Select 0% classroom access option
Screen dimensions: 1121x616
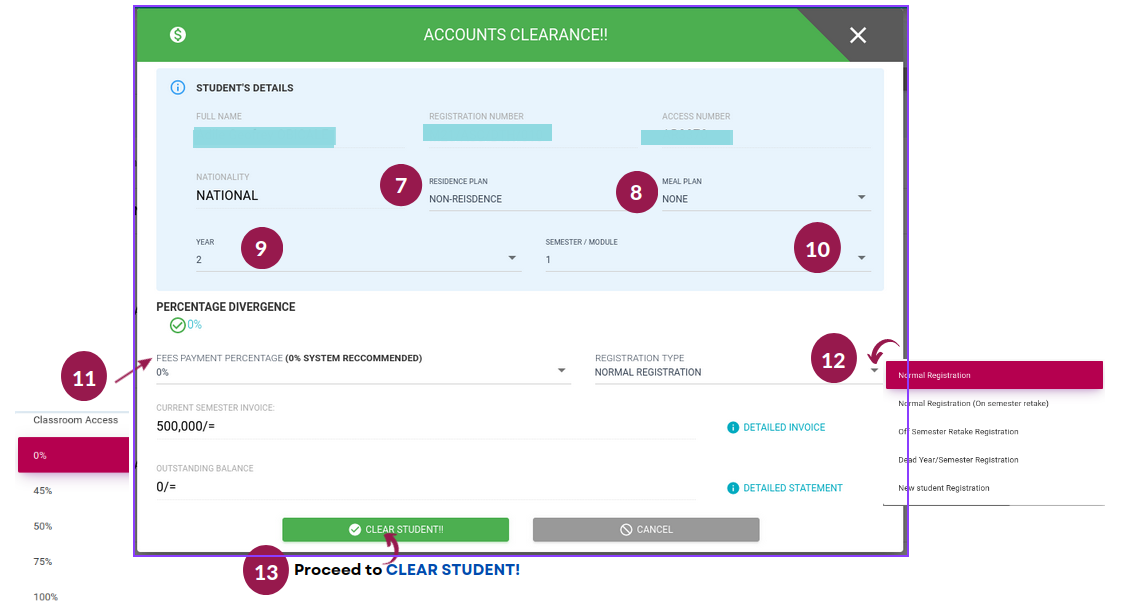(x=73, y=455)
